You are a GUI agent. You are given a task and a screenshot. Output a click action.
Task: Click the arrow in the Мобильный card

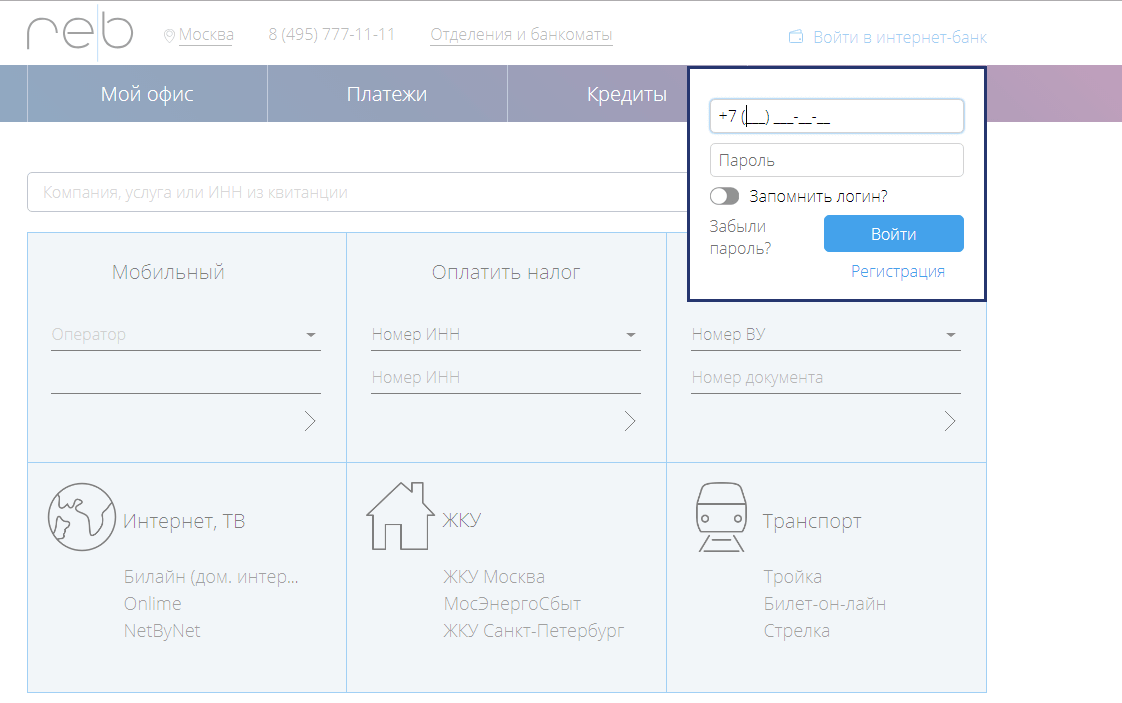310,421
